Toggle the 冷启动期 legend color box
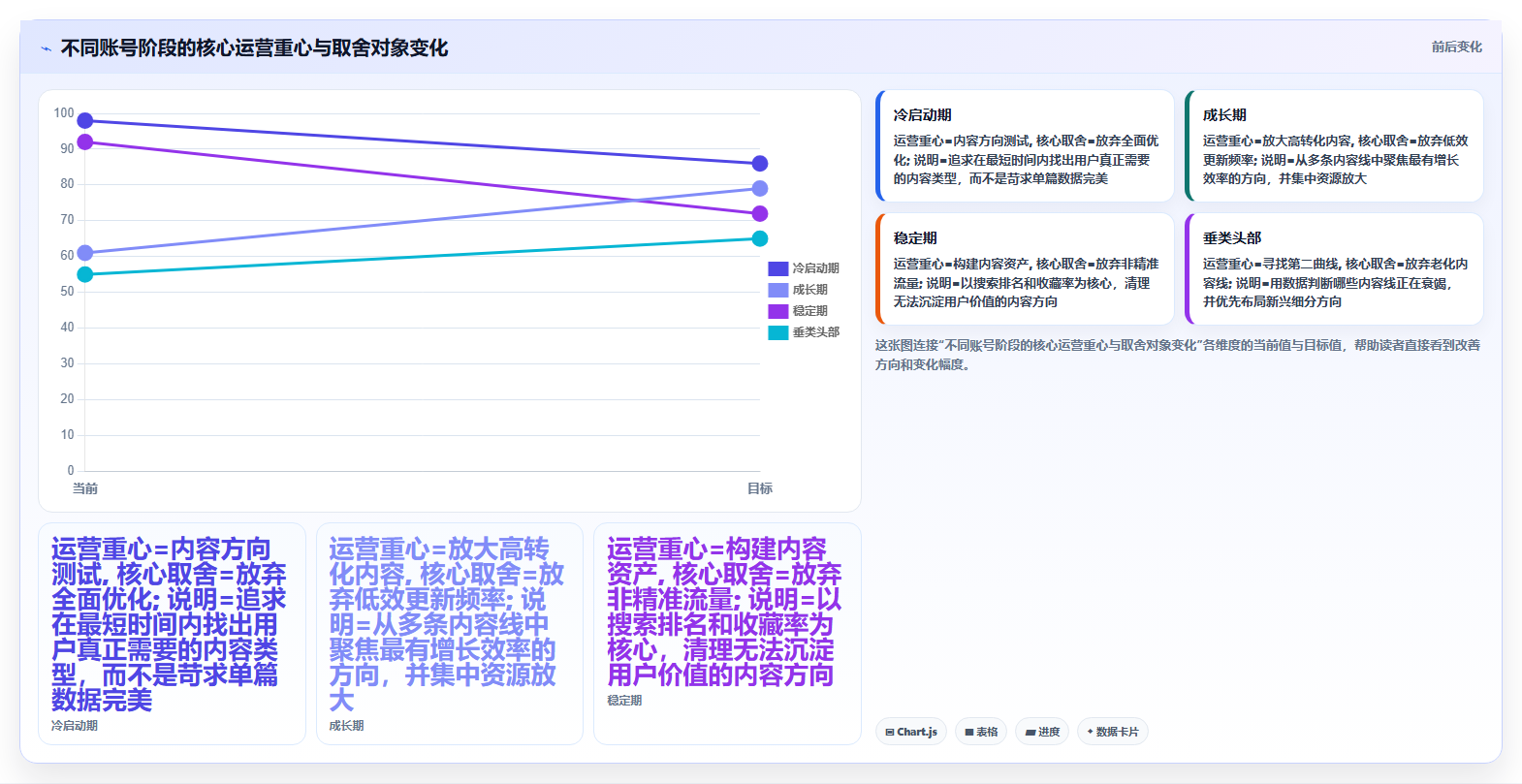Screen dimensions: 1522x784 778,268
